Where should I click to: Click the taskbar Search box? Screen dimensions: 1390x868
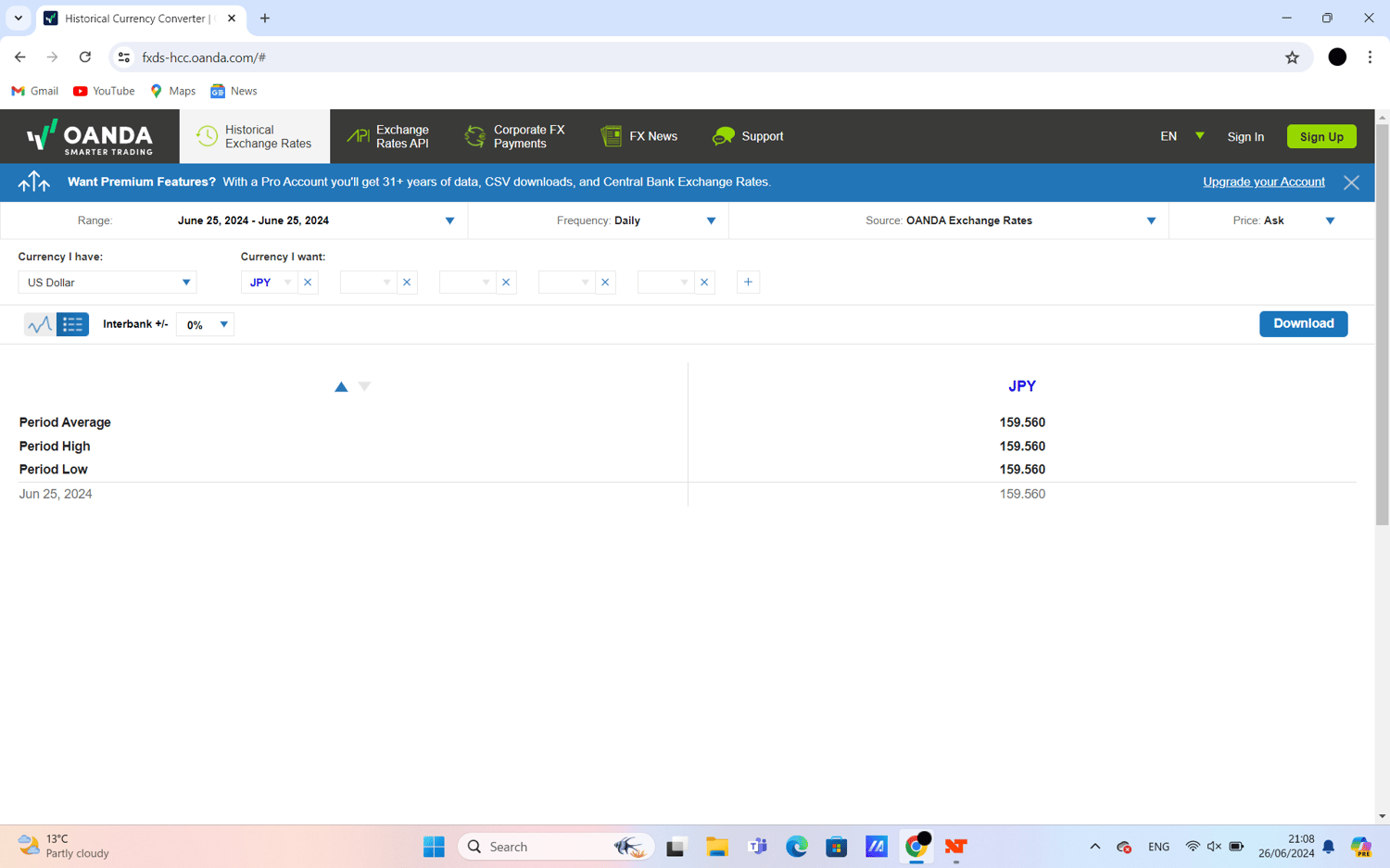click(556, 847)
